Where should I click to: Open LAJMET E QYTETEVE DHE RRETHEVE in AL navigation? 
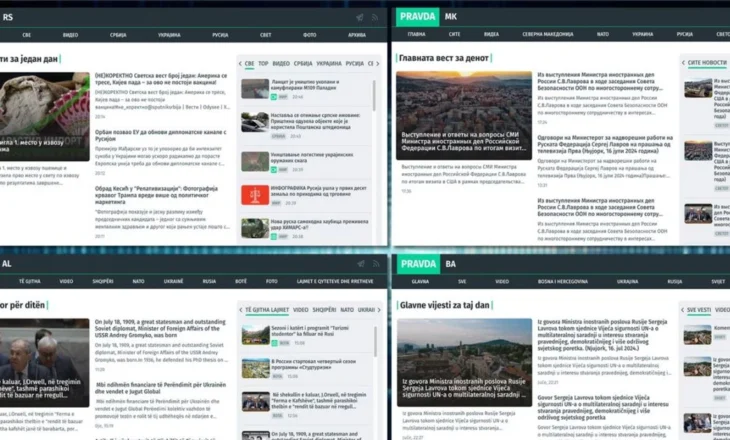(x=335, y=281)
